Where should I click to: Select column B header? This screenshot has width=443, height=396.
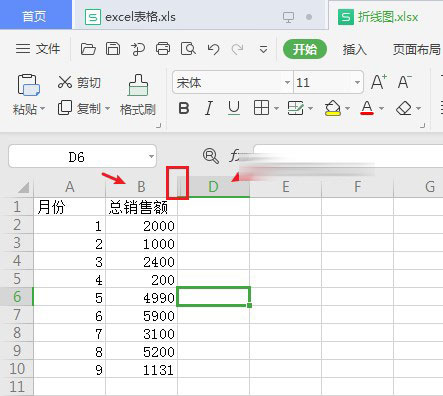(x=141, y=187)
